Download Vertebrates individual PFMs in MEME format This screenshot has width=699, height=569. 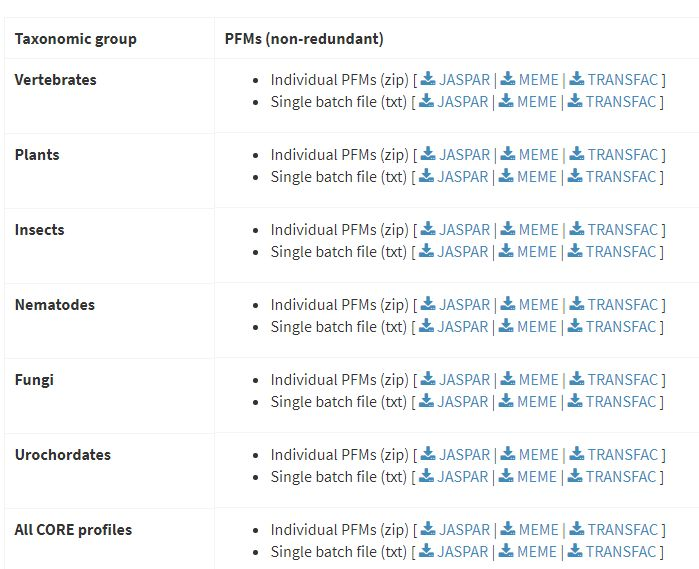coord(538,80)
